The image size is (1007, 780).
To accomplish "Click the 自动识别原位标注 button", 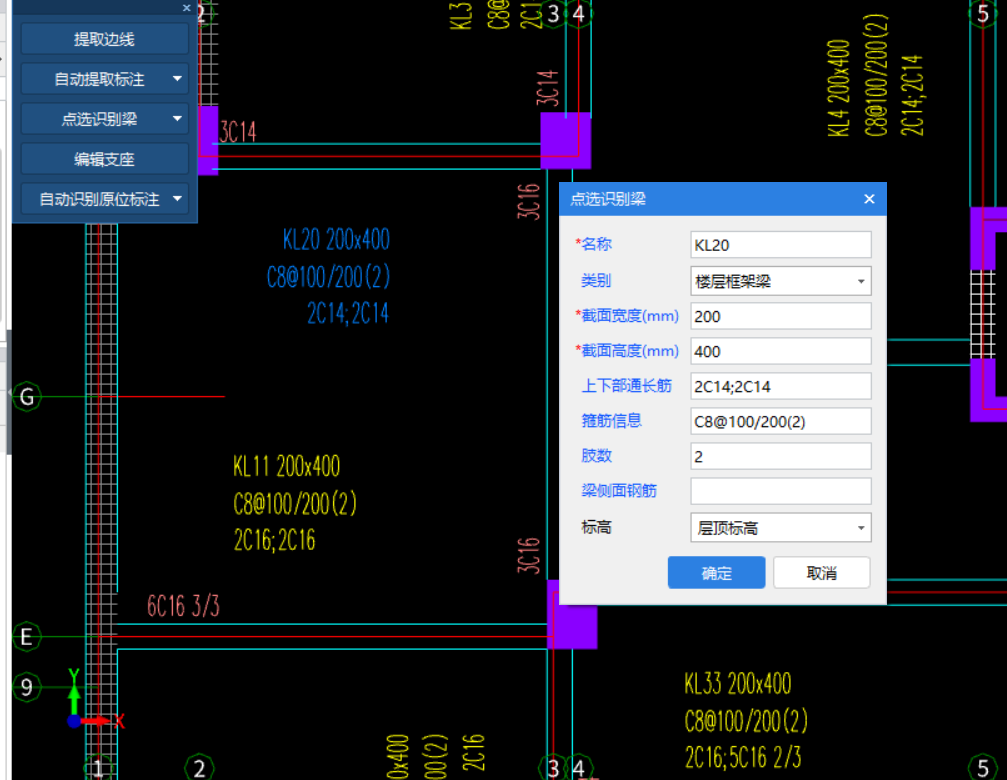I will (x=99, y=199).
